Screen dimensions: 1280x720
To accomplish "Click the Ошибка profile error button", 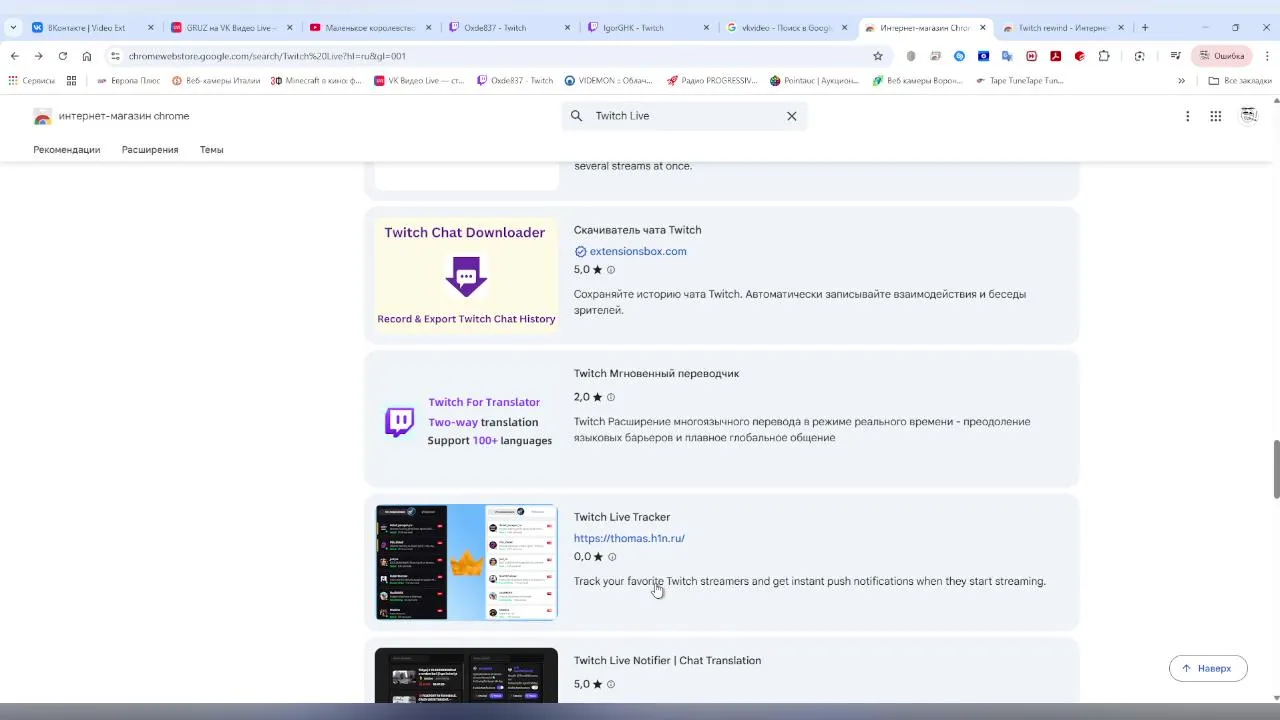I will tap(1222, 56).
